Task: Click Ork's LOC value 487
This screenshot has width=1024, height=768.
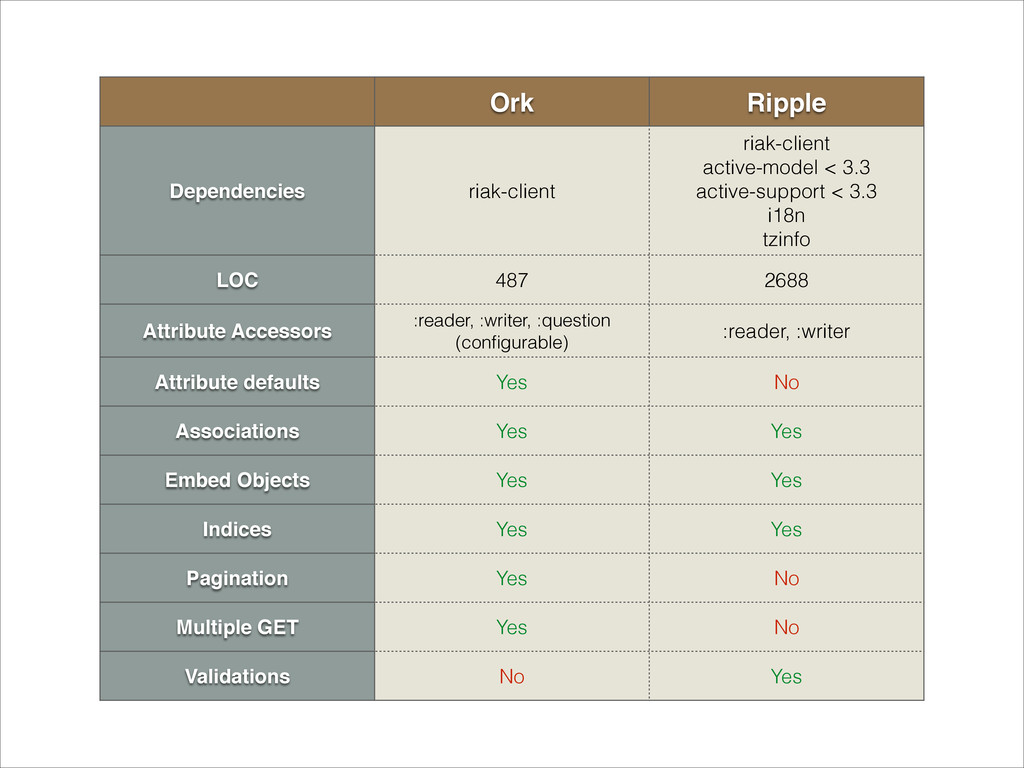Action: pos(511,280)
